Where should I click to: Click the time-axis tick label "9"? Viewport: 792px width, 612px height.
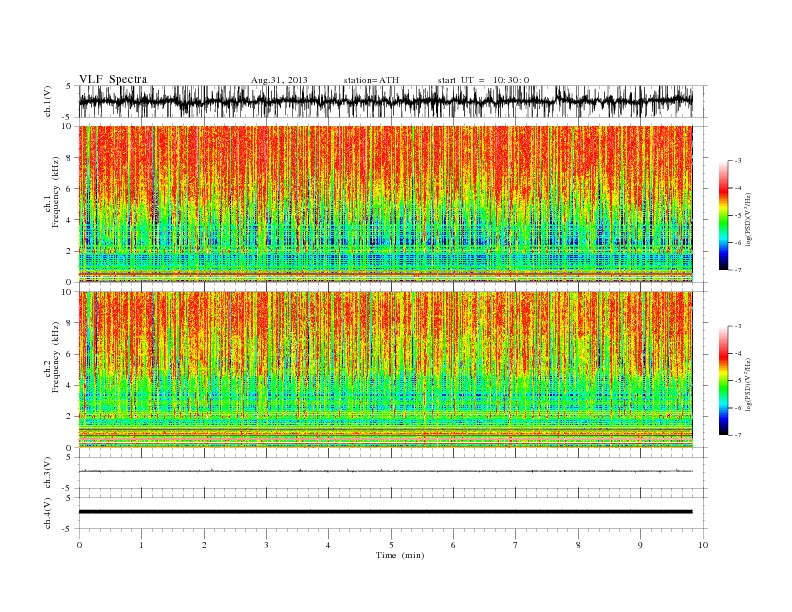pos(640,545)
